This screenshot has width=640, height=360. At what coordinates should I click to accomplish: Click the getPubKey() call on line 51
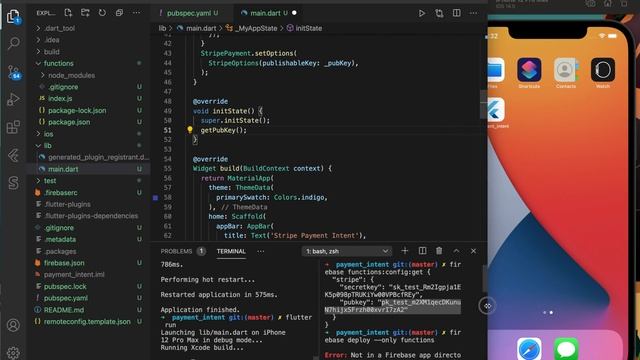coord(224,130)
